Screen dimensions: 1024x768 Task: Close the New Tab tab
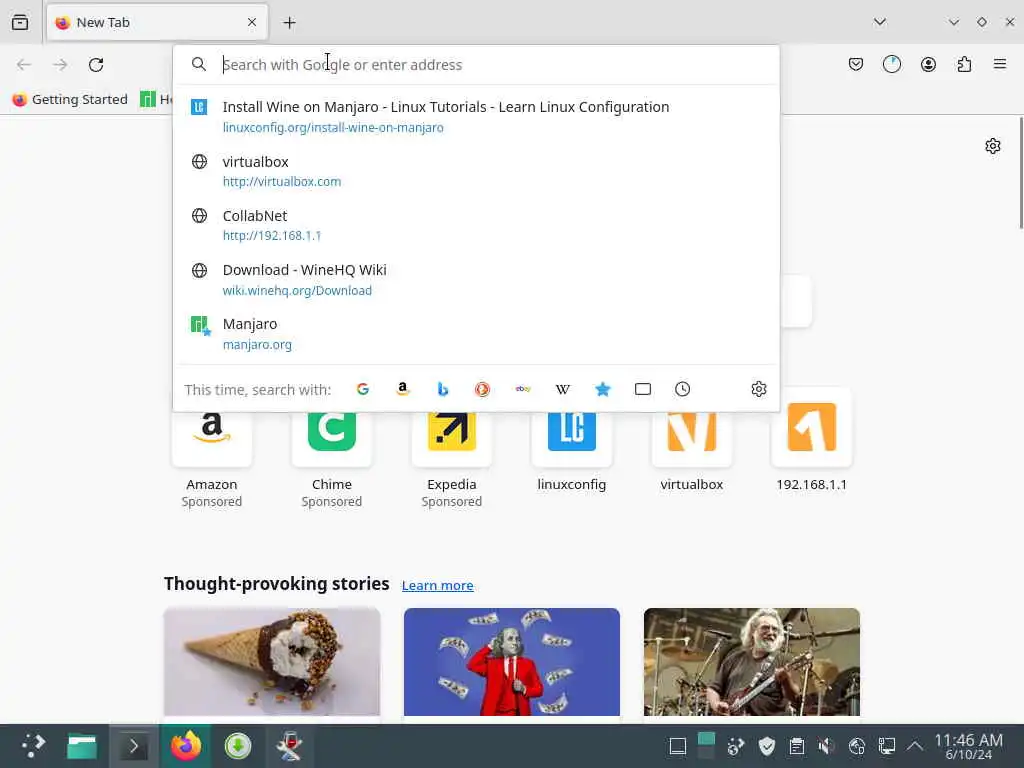[x=252, y=22]
